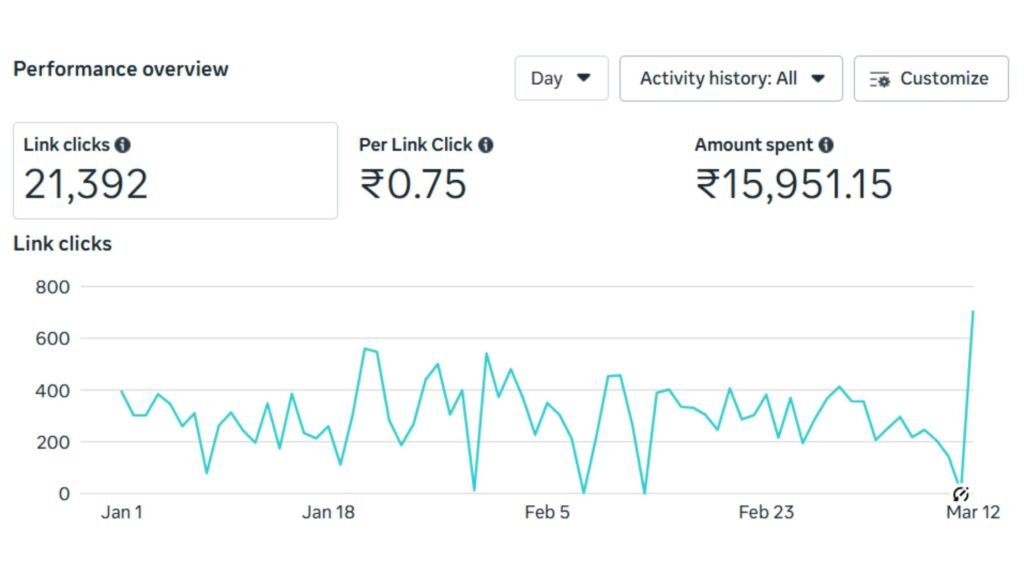View the Amount spent info tooltip icon
The image size is (1024, 576).
826,144
